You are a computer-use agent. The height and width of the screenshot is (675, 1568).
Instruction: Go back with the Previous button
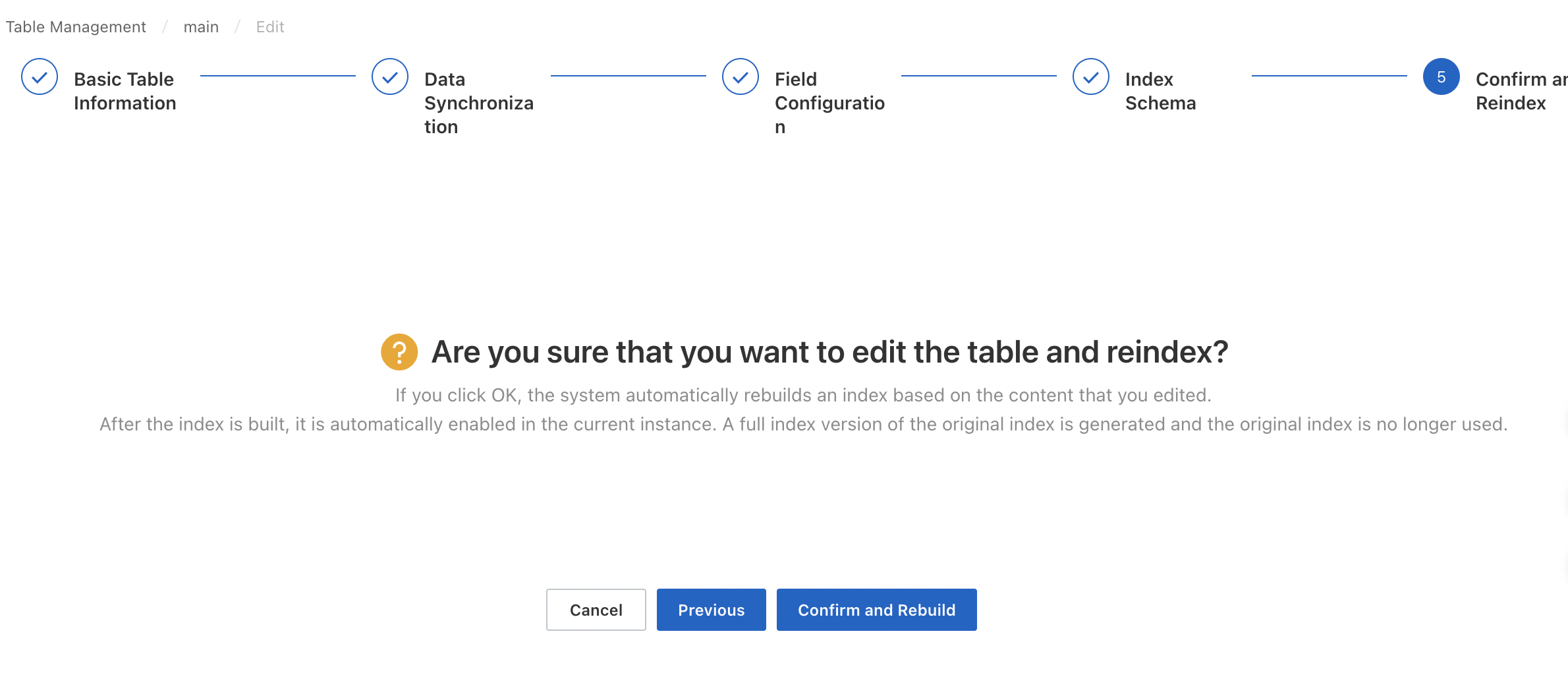(711, 610)
